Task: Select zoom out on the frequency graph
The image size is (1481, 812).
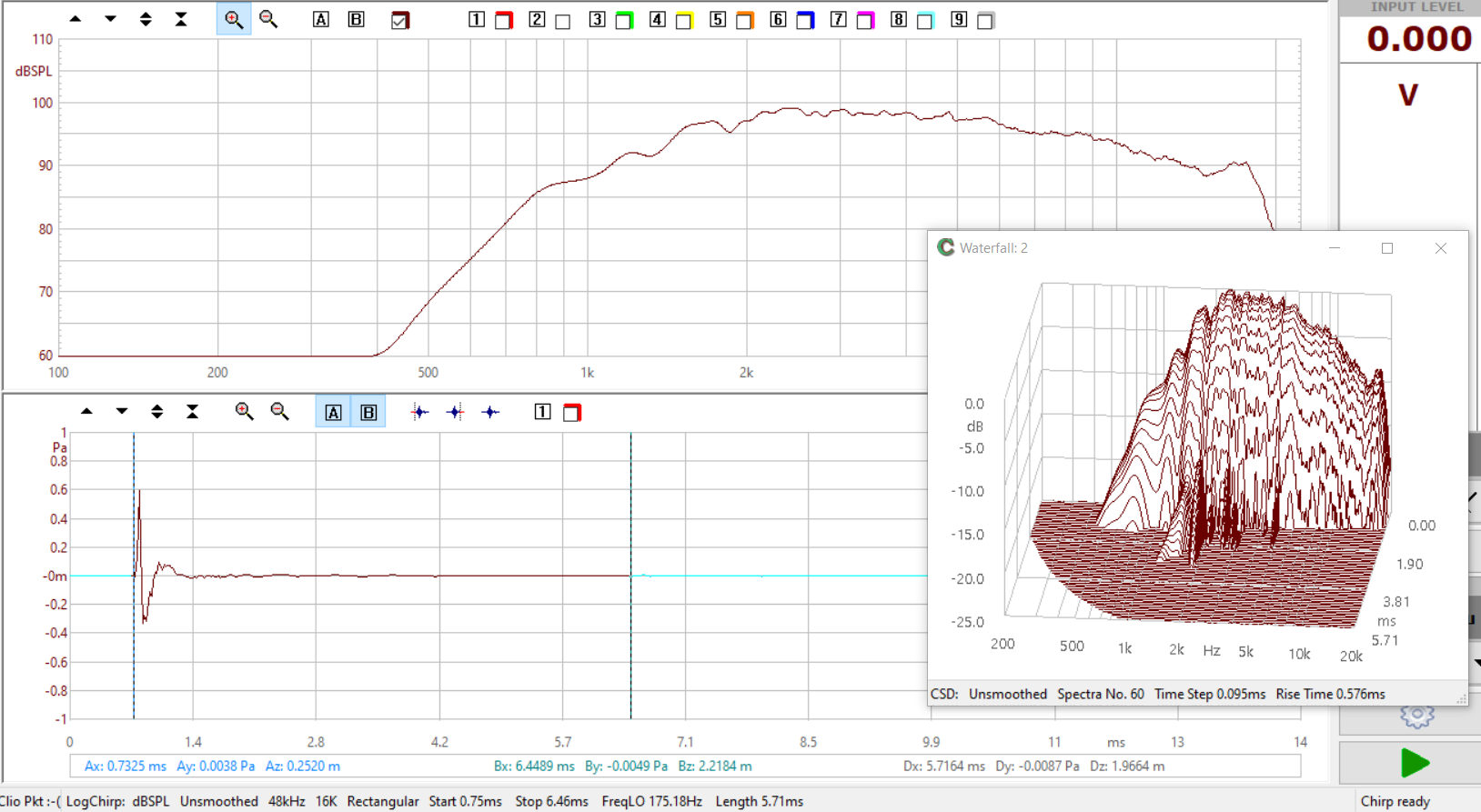Action: click(x=268, y=19)
